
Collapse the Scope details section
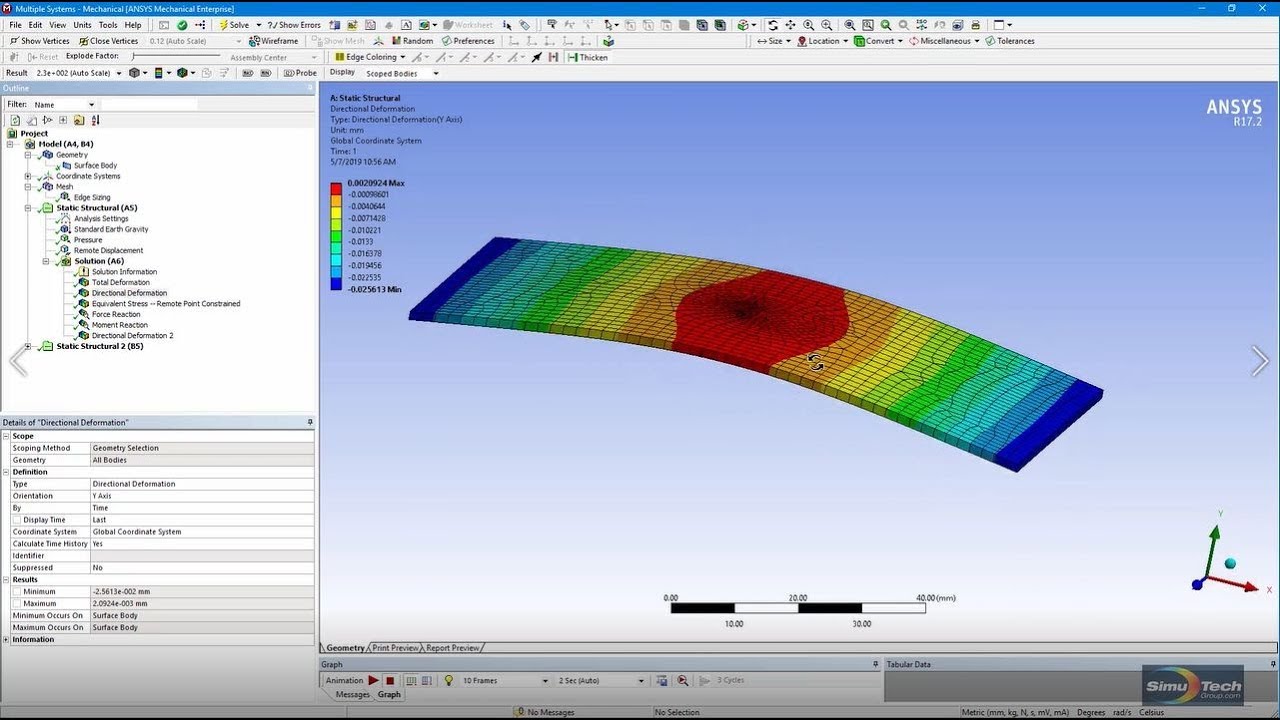6,436
